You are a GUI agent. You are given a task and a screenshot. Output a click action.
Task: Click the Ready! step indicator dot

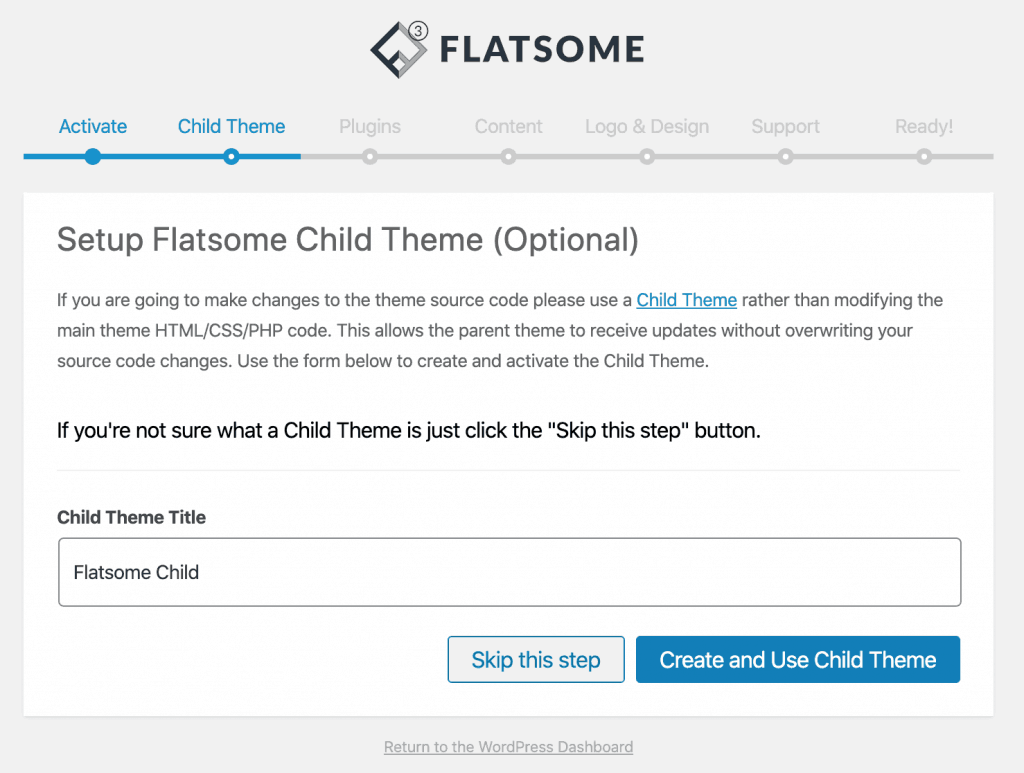(x=923, y=156)
